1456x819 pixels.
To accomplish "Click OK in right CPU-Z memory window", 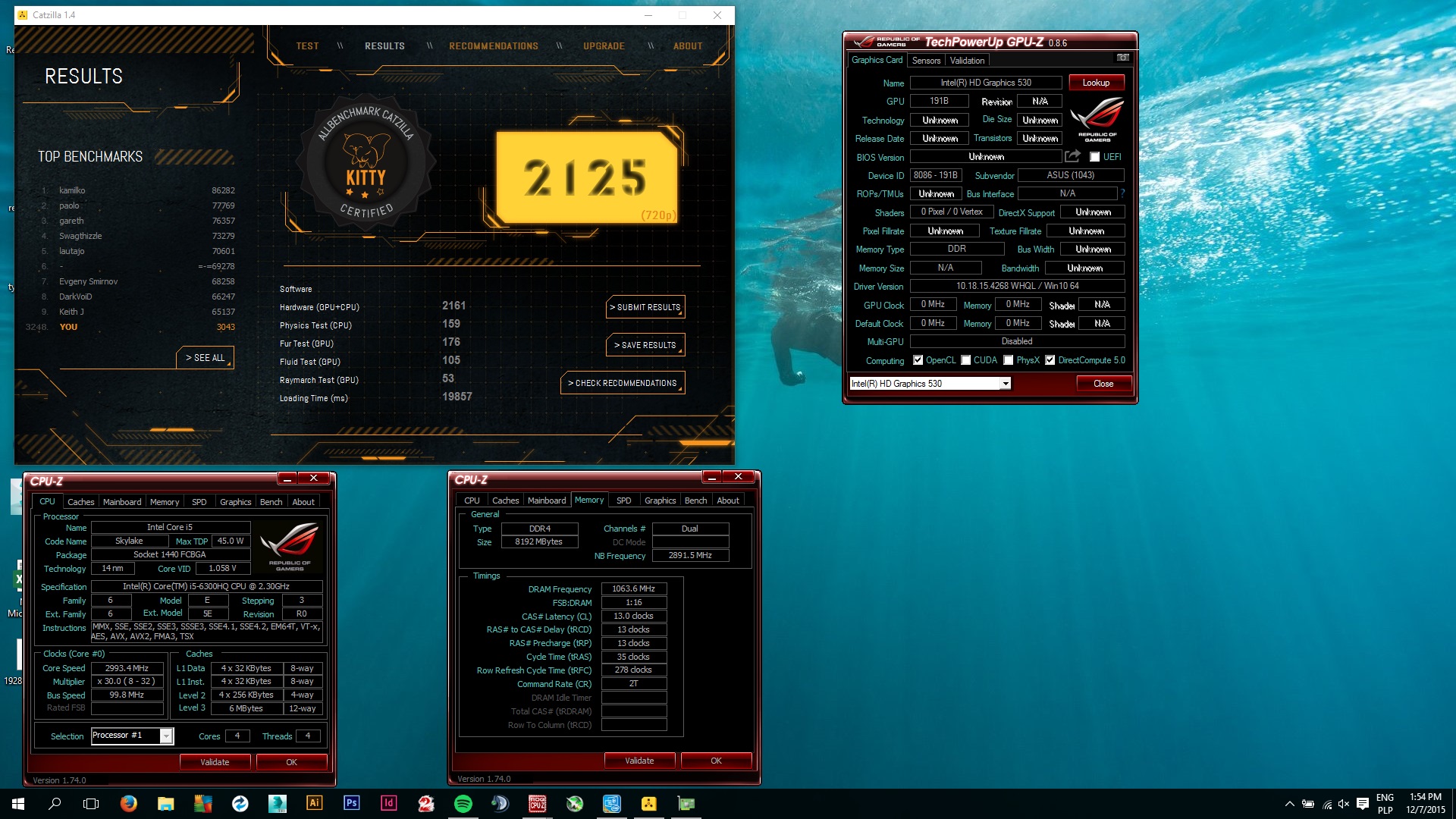I will [x=716, y=761].
